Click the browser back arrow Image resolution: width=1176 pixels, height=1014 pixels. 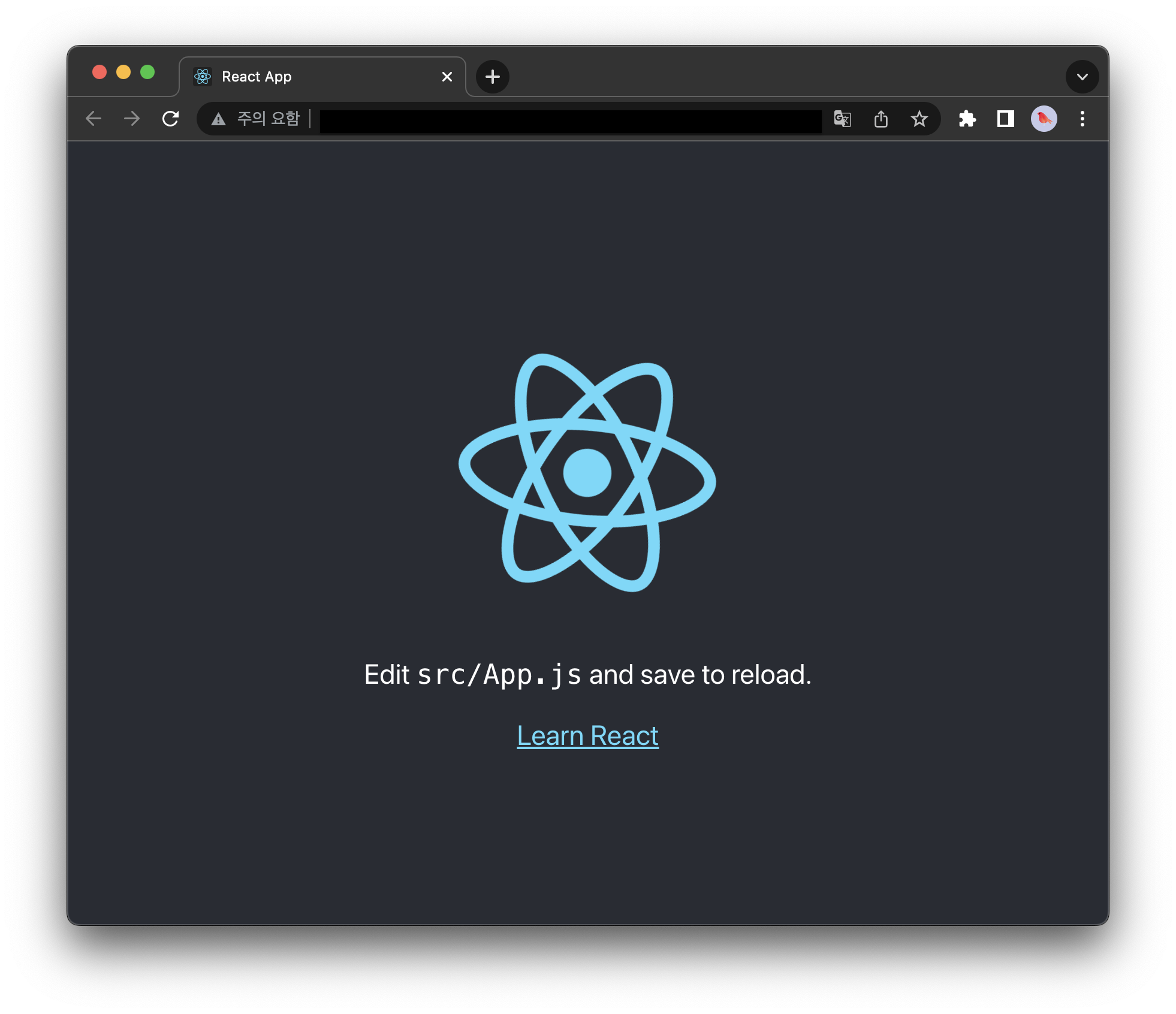coord(94,119)
